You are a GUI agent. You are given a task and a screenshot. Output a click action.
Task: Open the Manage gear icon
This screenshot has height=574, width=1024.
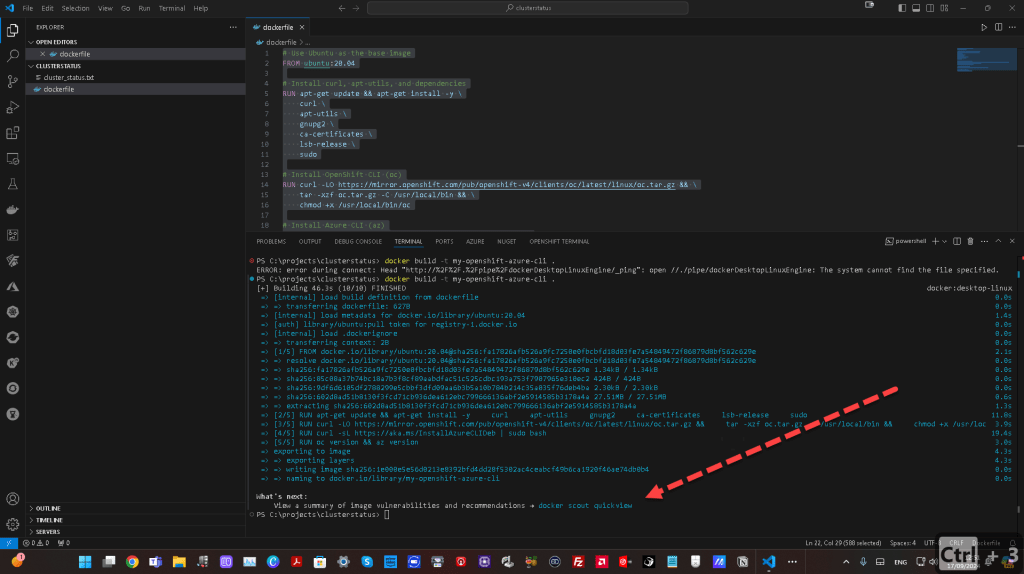(x=12, y=524)
